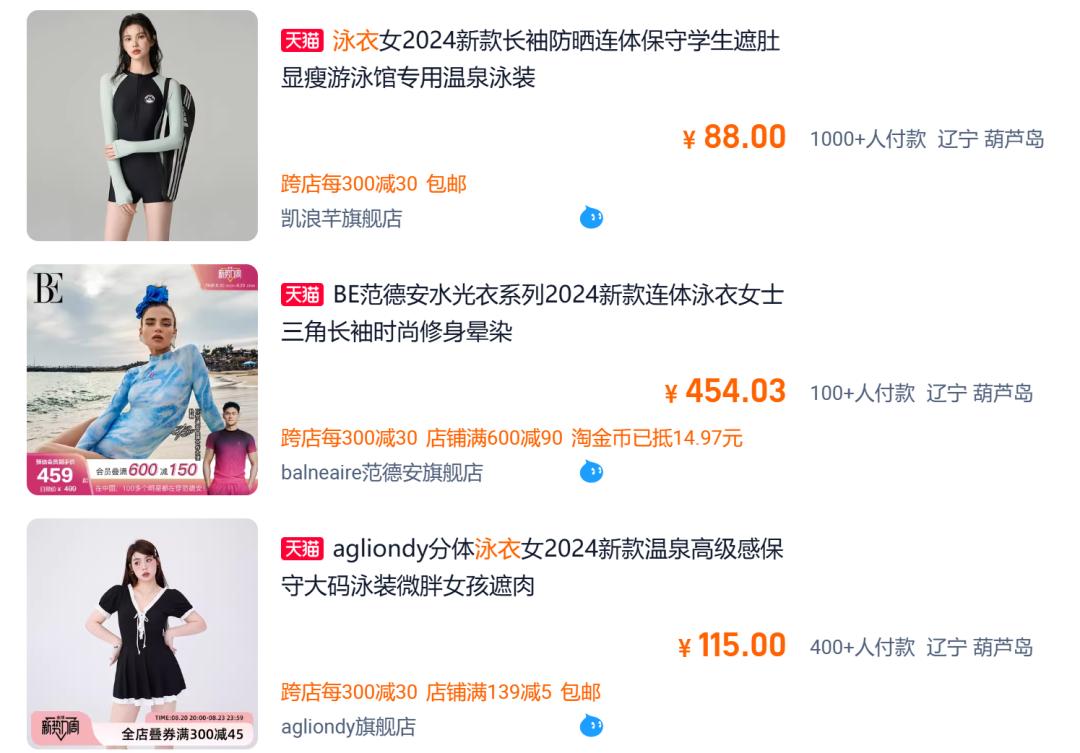Click the 天猫 badge on the first listing

coord(302,41)
